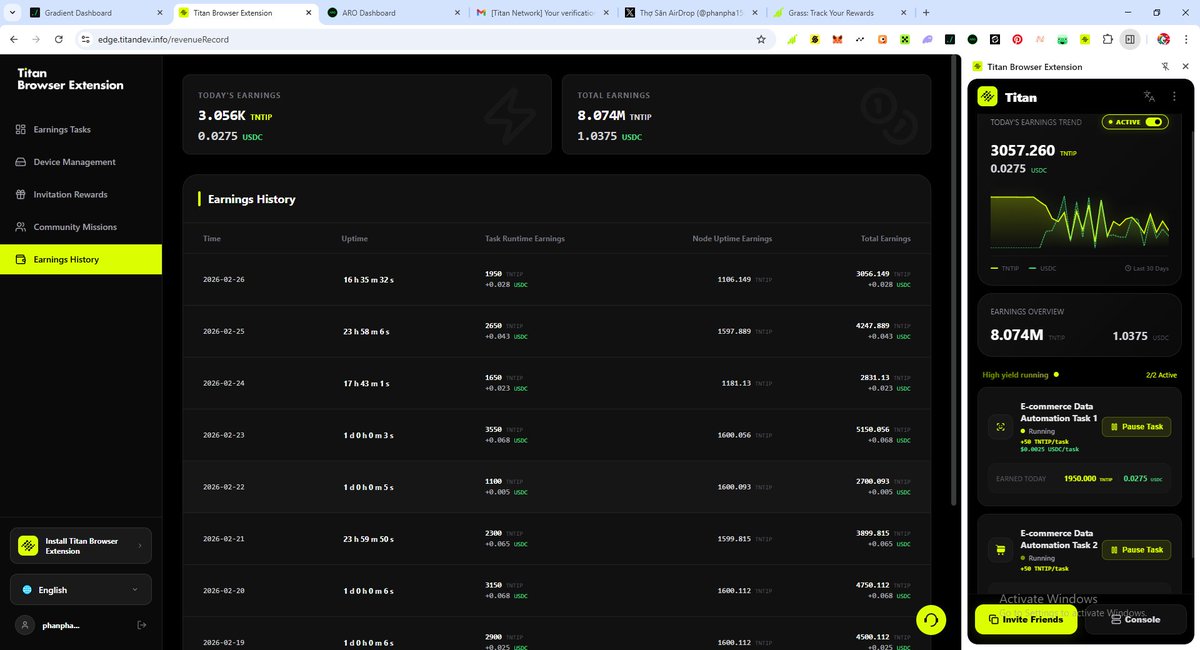Pause E-commerce Data Automation Task 1
The width and height of the screenshot is (1200, 650).
click(1136, 427)
